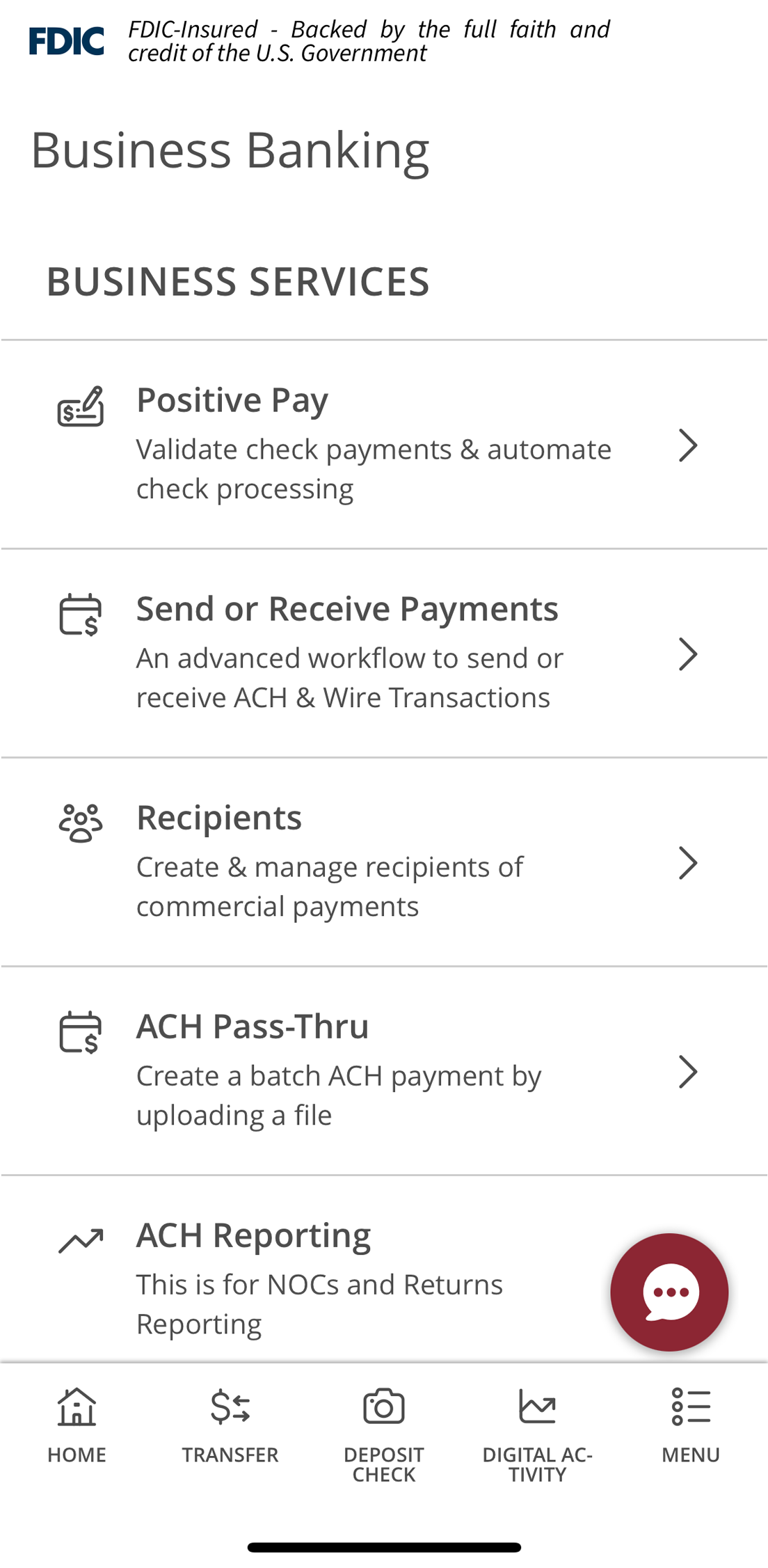Screen dimensions: 768x1568
Task: Tap the Positive Pay title text
Action: tap(232, 400)
